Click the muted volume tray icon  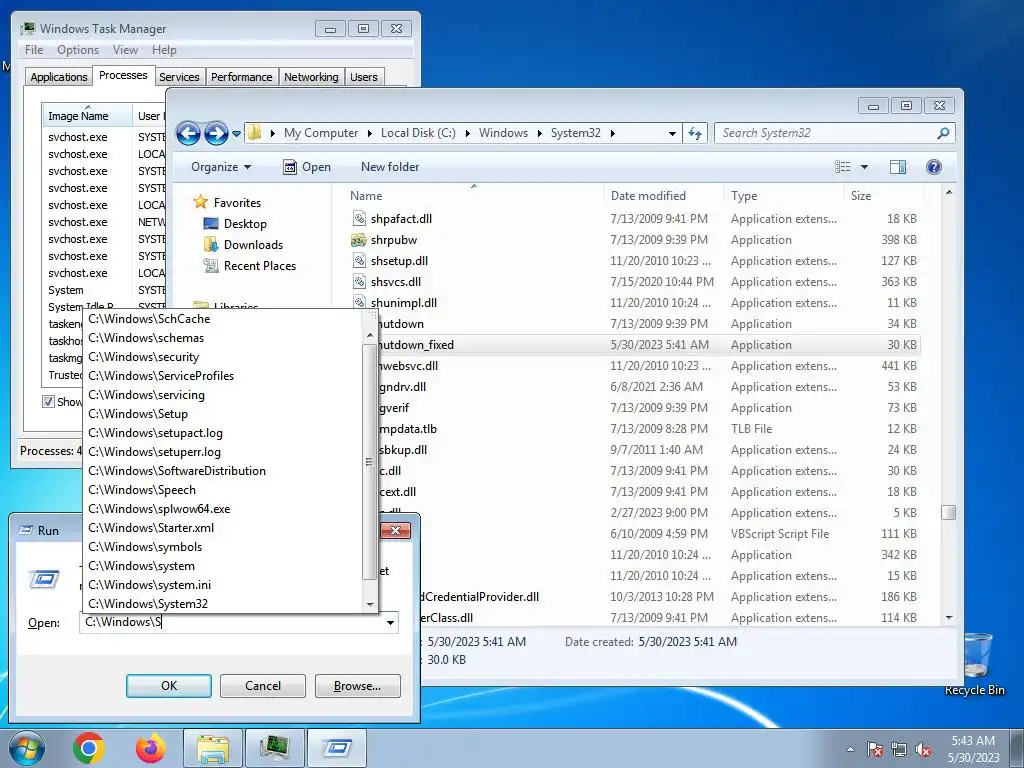point(923,748)
